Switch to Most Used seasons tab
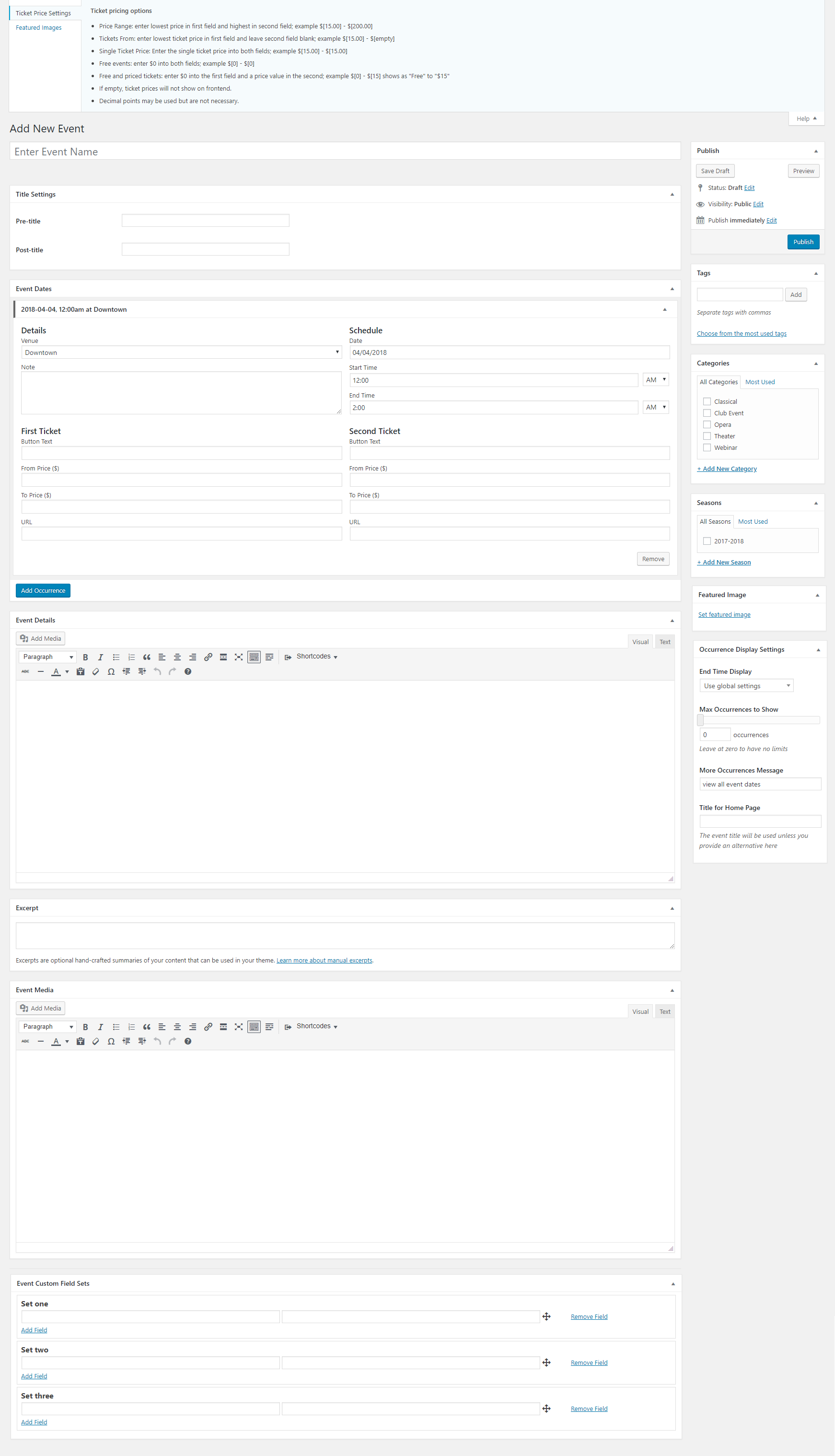Screen dimensions: 835x1456 pyautogui.click(x=753, y=521)
